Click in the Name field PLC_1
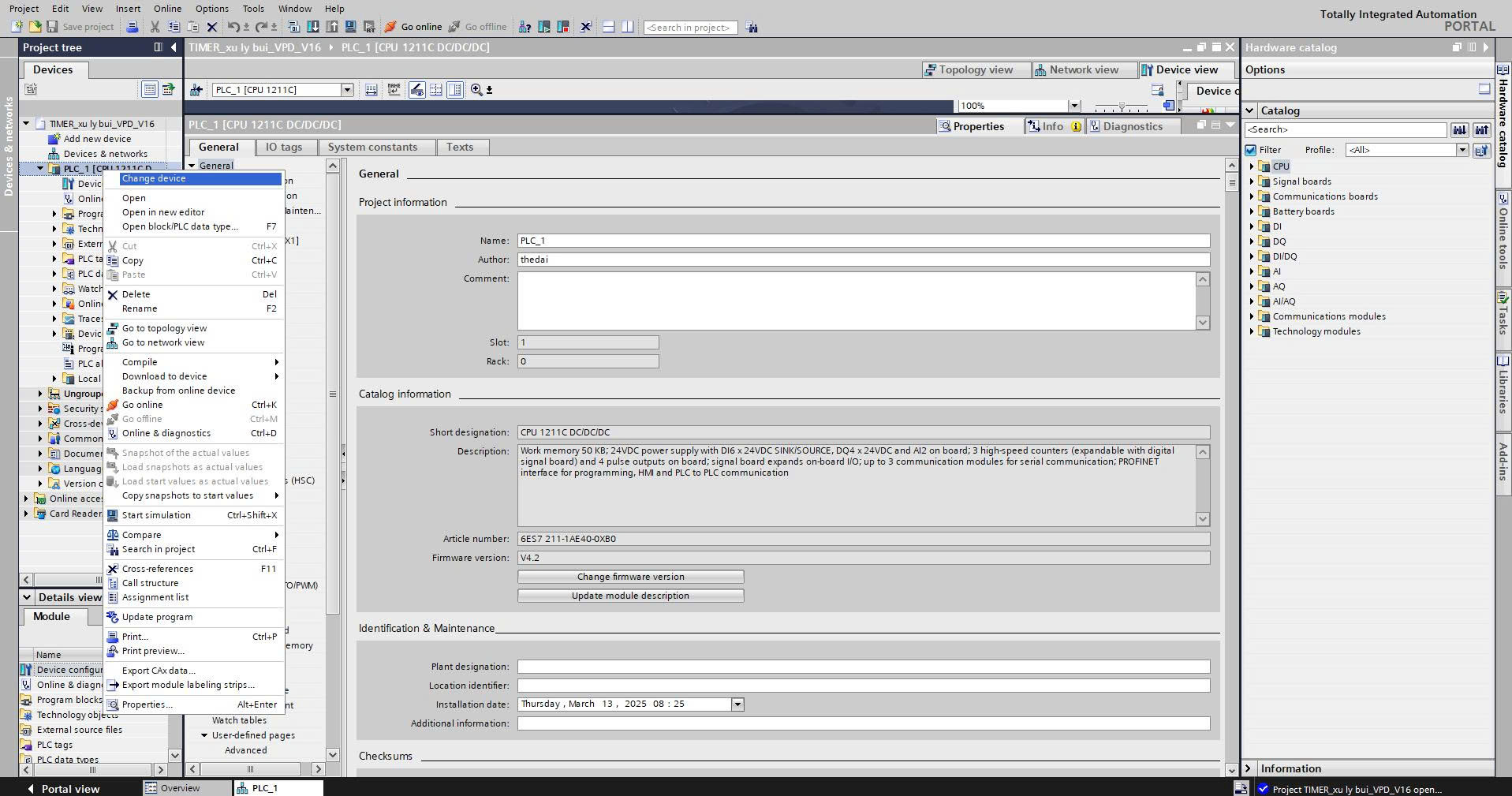Screen dimensions: 1512x796 coord(864,241)
